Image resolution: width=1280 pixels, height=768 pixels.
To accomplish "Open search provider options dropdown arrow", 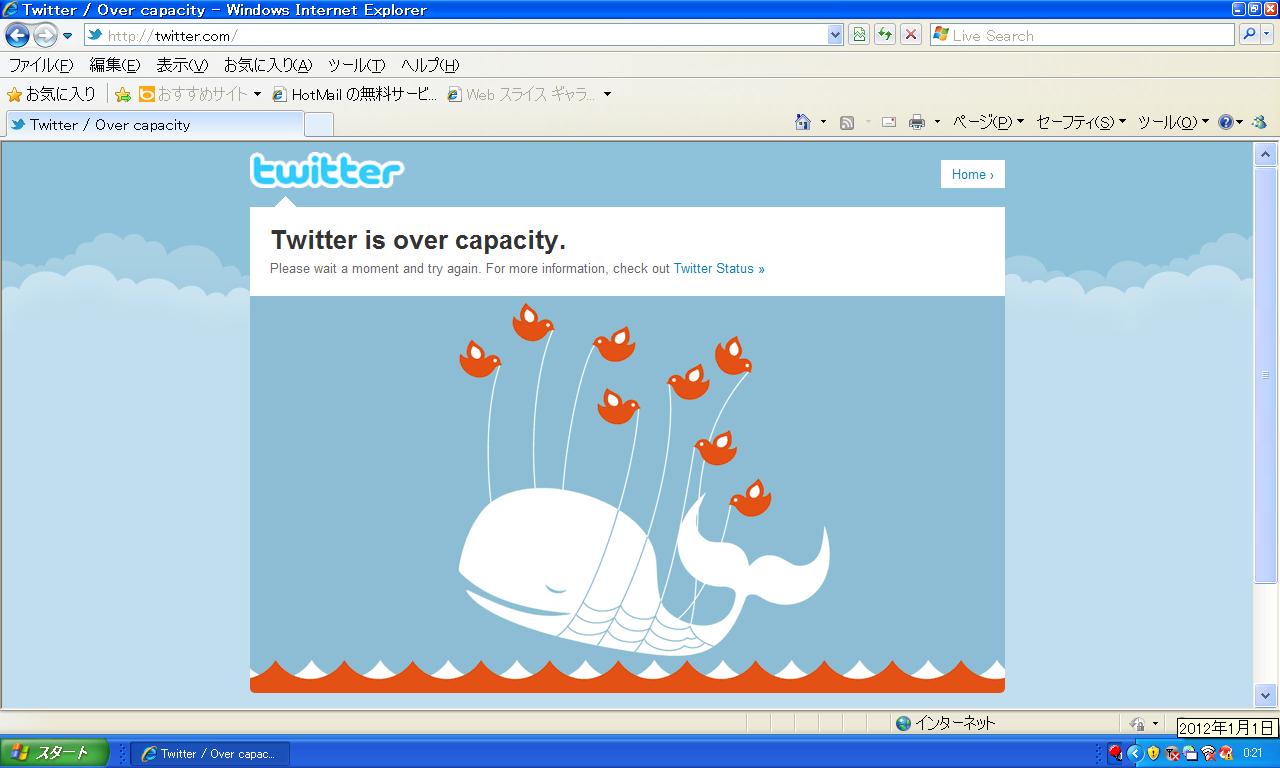I will pos(1267,35).
